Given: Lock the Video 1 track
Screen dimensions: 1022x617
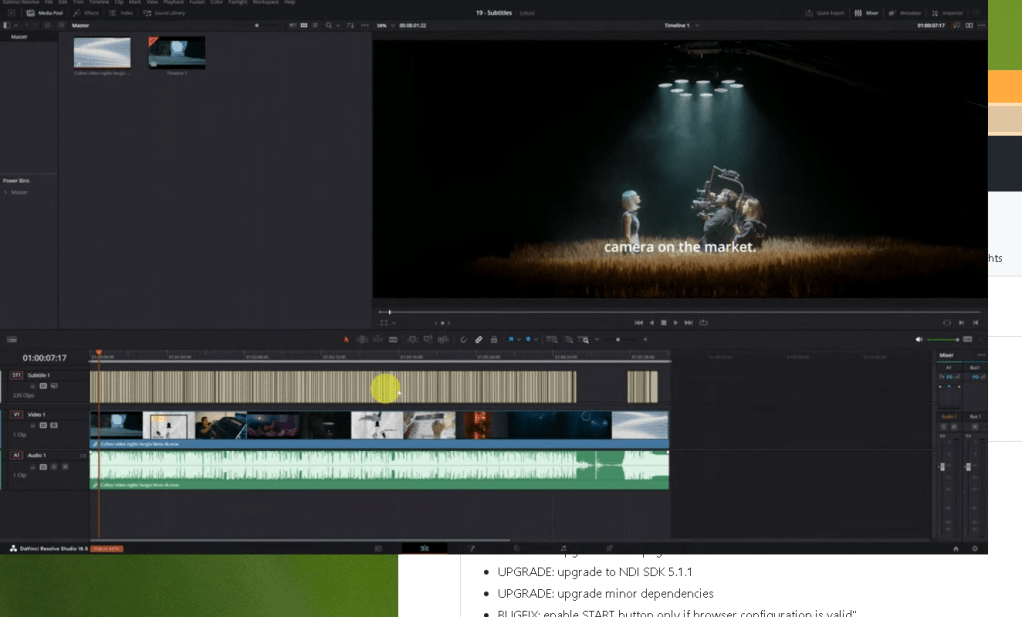Looking at the screenshot, I should [x=33, y=425].
